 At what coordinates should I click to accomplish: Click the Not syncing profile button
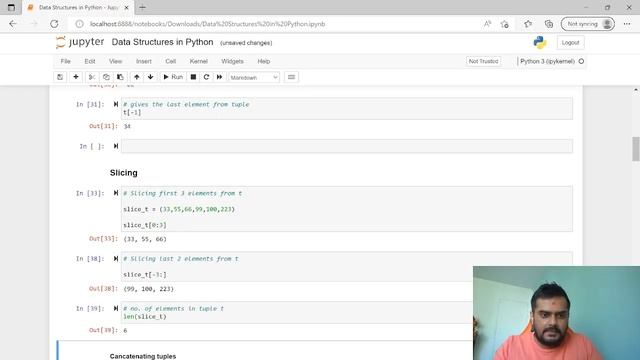point(588,24)
